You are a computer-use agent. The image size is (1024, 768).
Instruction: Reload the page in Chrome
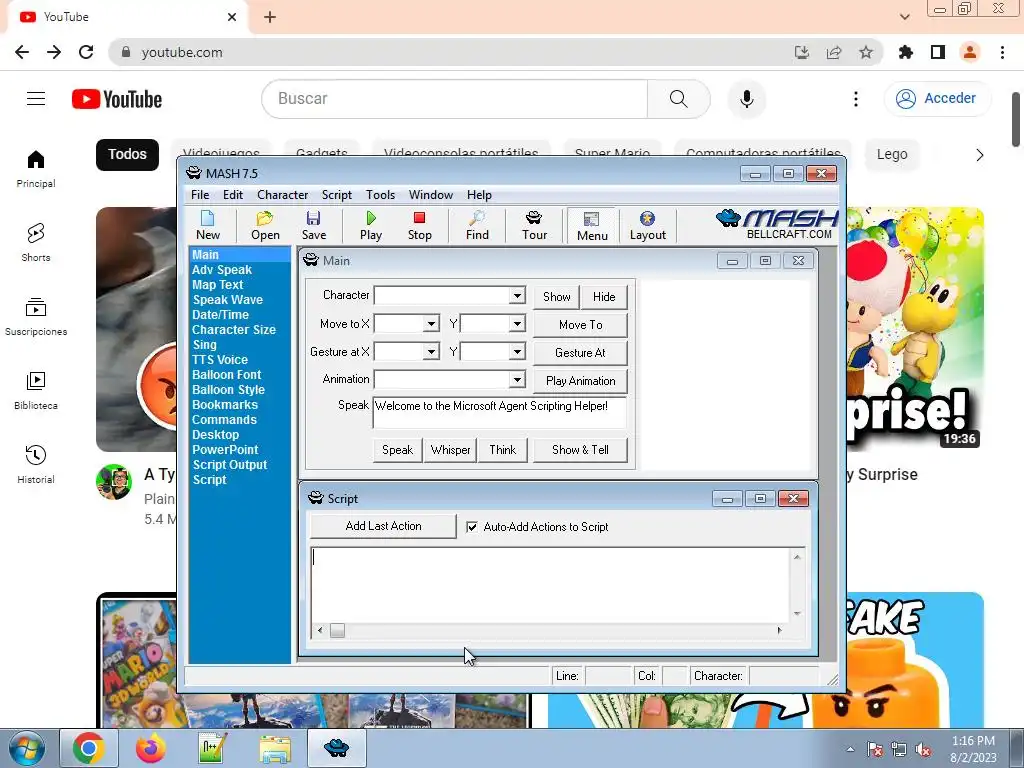[x=86, y=52]
